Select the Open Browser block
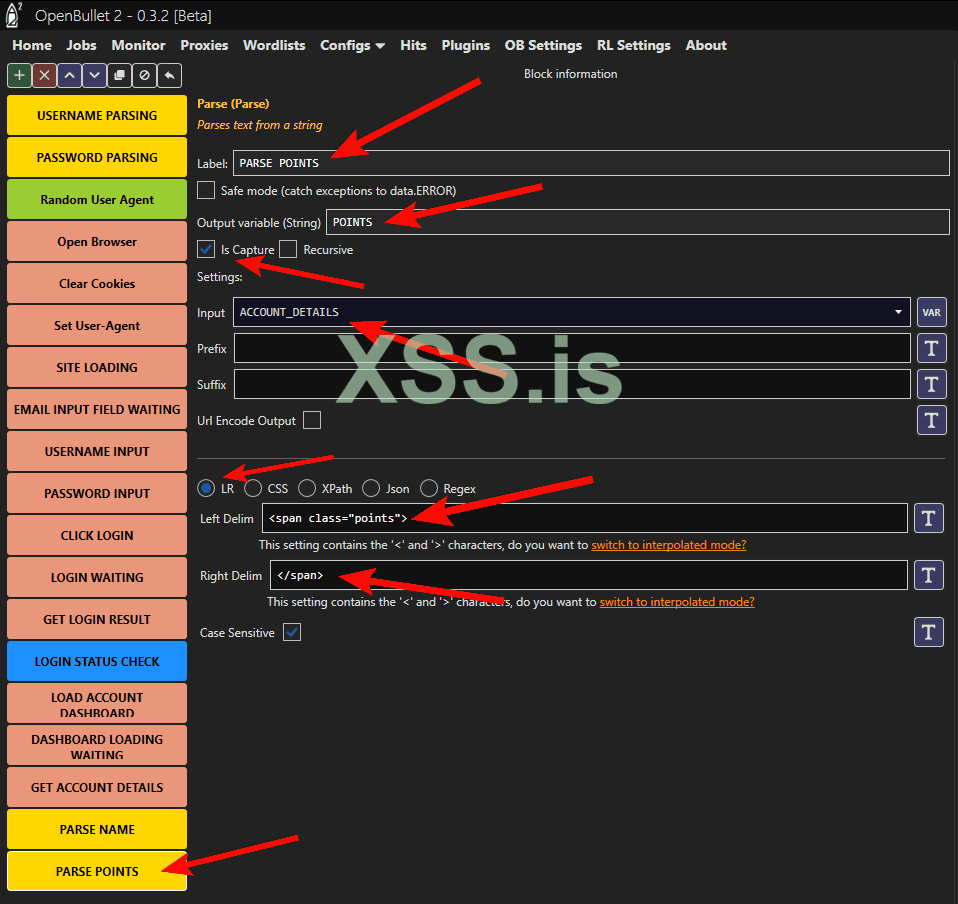958x904 pixels. pos(97,242)
